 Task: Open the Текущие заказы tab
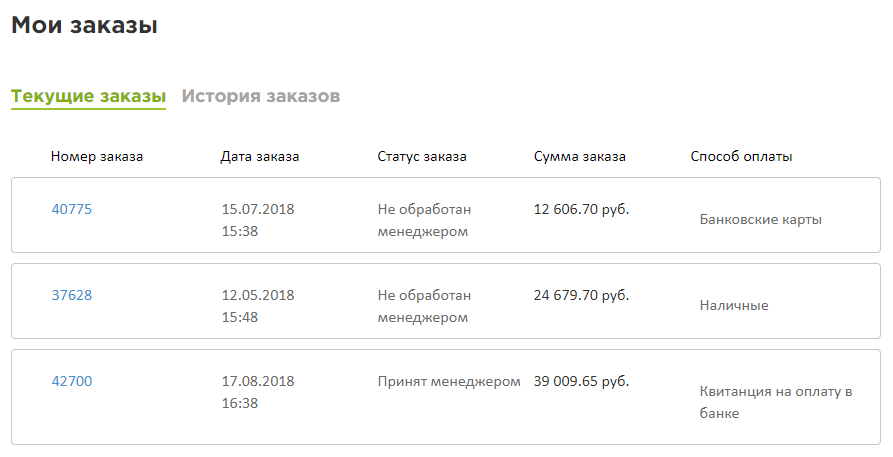click(88, 96)
